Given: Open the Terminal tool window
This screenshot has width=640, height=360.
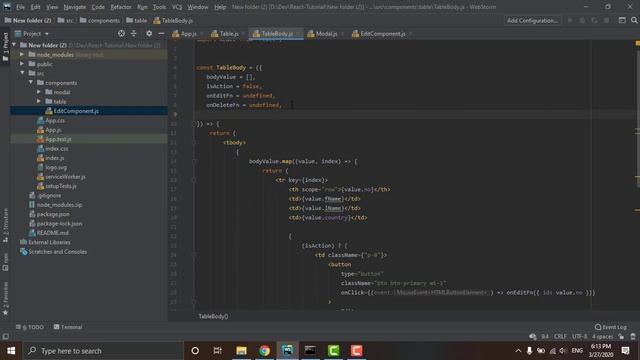Looking at the screenshot, I should point(68,327).
